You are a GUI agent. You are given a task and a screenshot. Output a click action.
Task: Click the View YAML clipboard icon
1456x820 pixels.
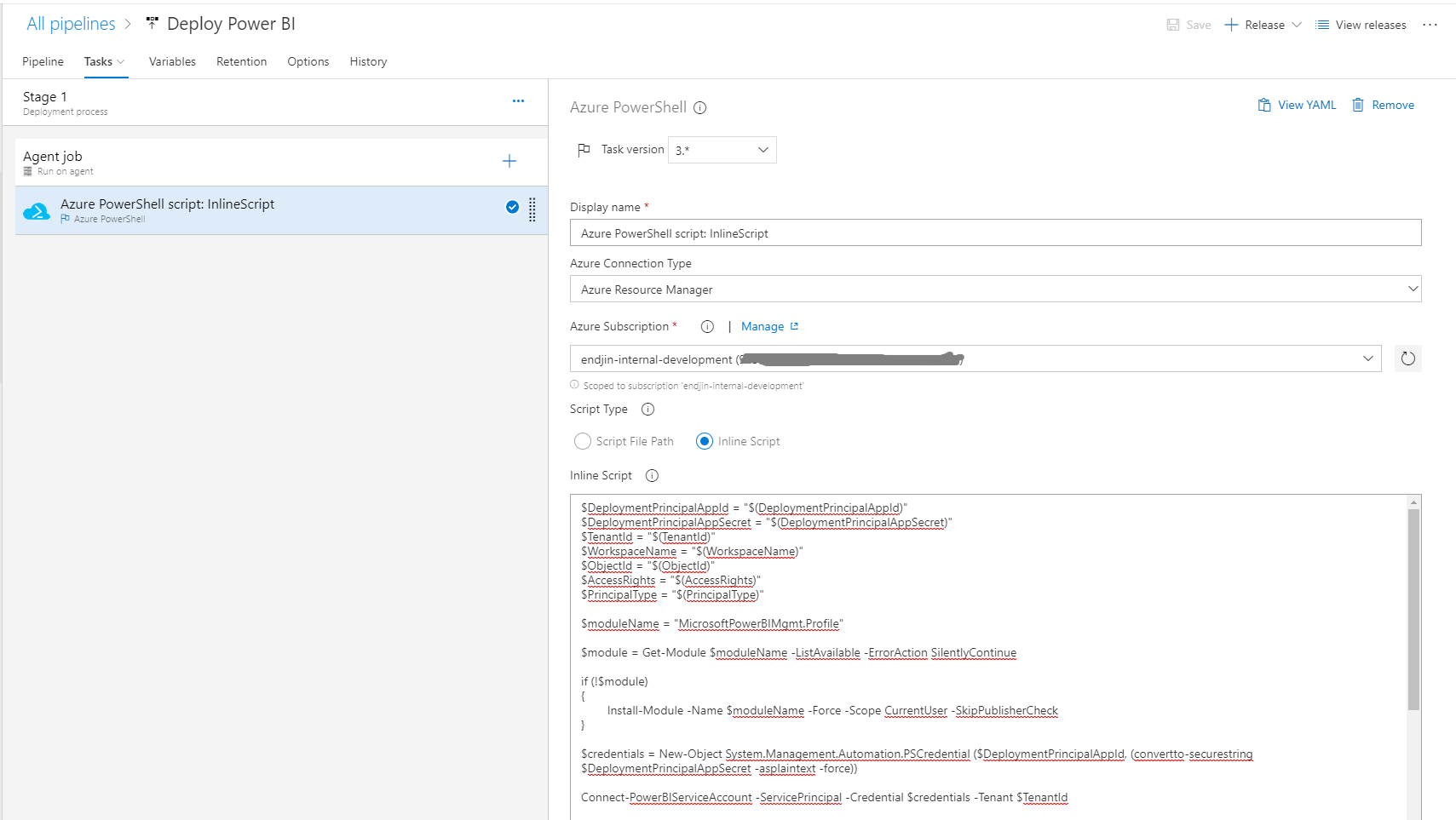pos(1264,105)
